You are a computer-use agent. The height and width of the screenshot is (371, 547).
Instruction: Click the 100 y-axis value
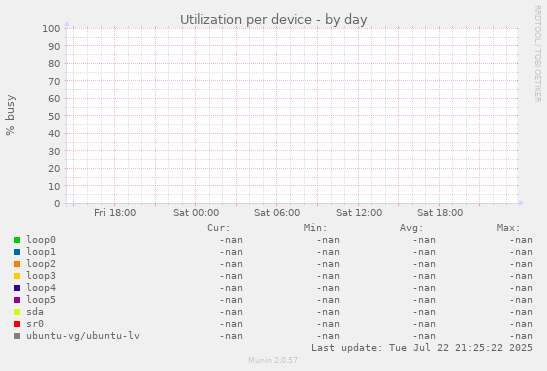[x=51, y=28]
